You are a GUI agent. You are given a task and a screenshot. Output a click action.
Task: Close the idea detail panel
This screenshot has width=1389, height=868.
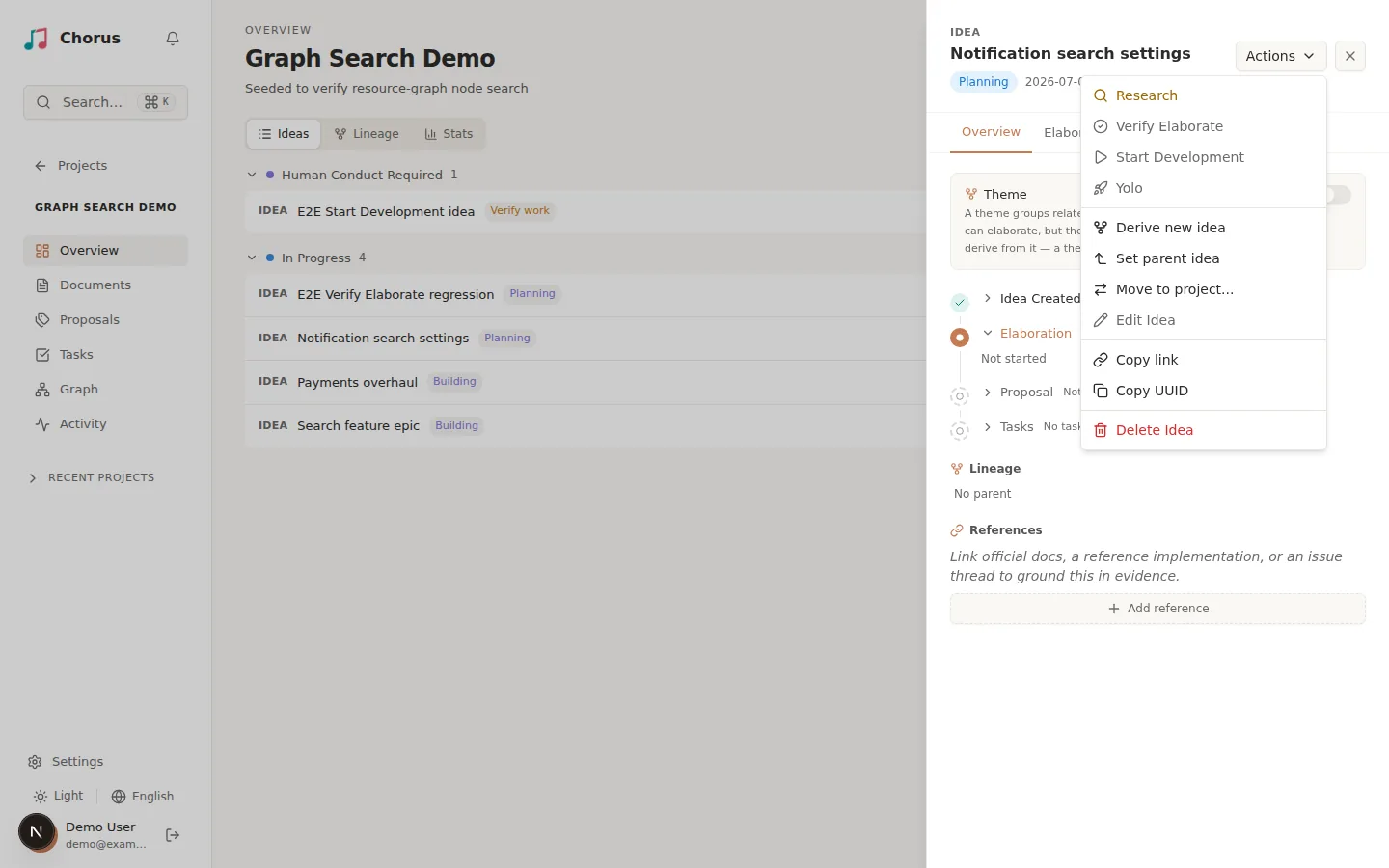click(1350, 56)
